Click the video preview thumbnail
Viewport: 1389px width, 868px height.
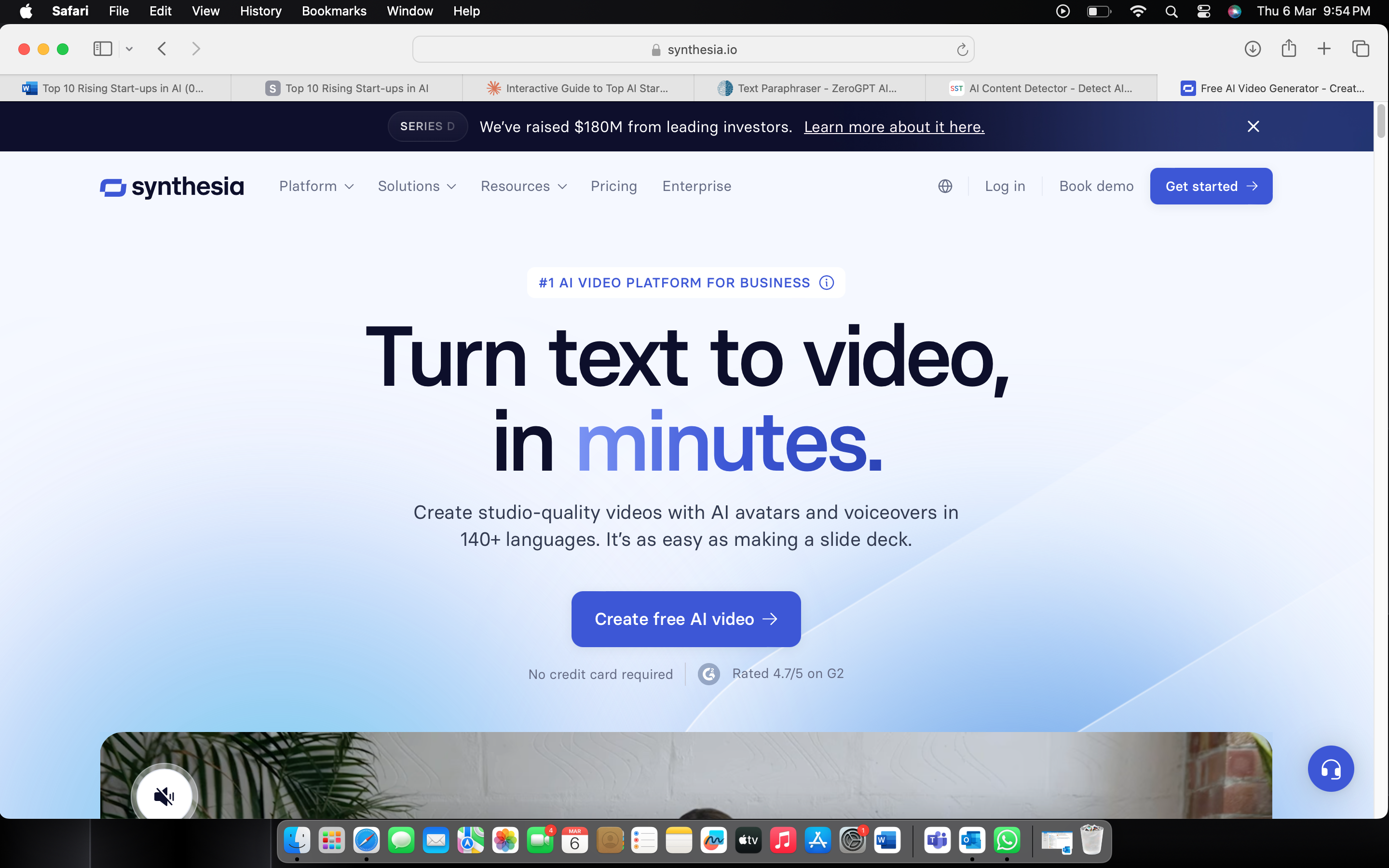coord(686,775)
